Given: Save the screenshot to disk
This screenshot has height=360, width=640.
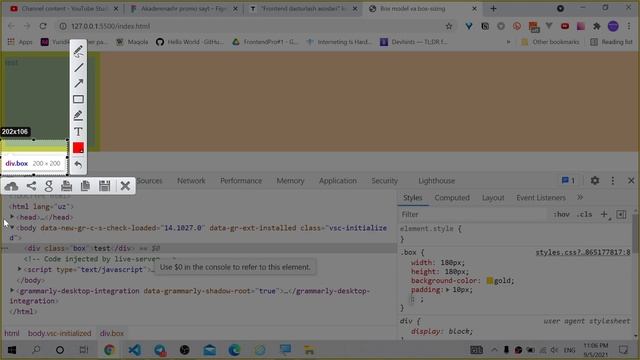Looking at the screenshot, I should (104, 186).
